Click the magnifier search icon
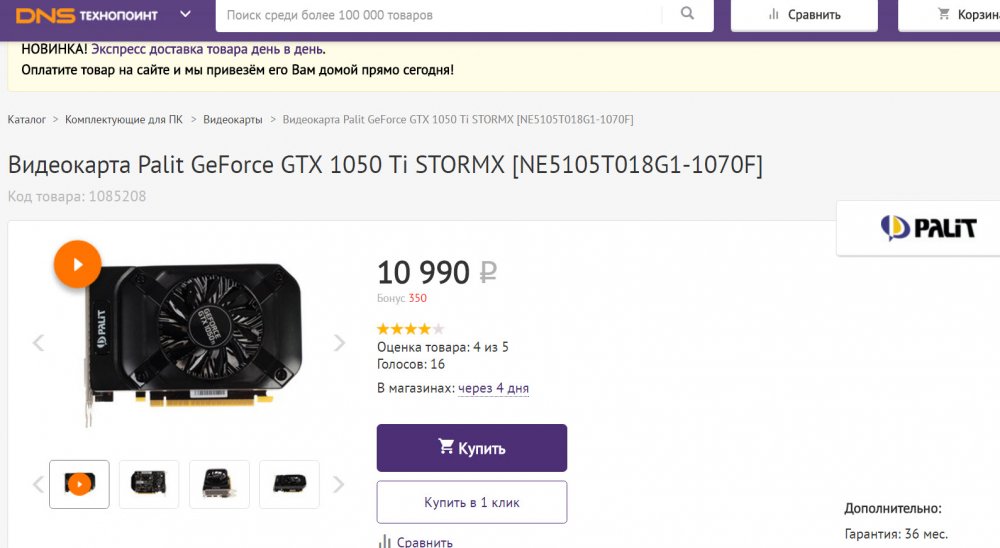1000x548 pixels. tap(687, 14)
